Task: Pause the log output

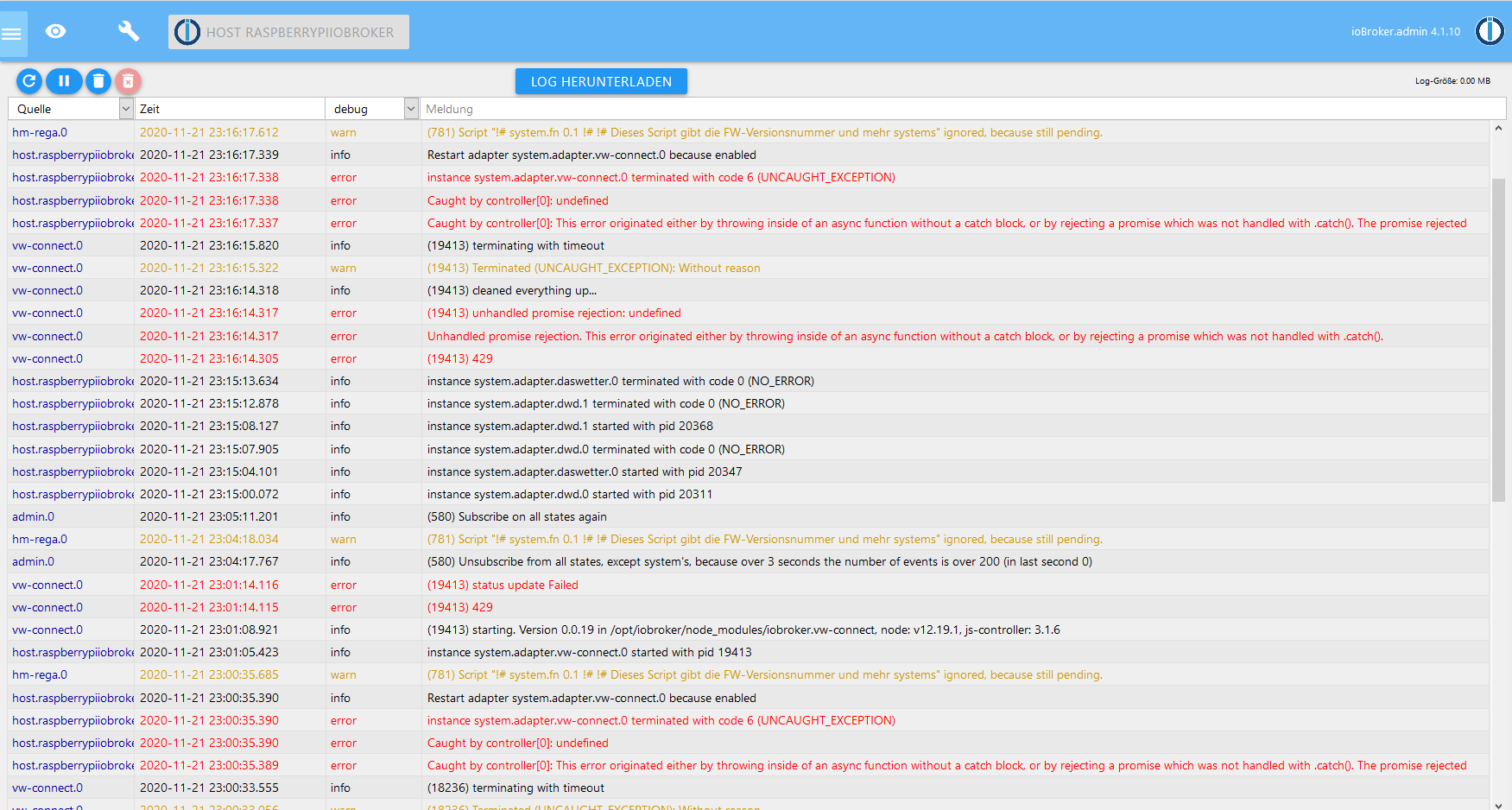Action: click(64, 81)
